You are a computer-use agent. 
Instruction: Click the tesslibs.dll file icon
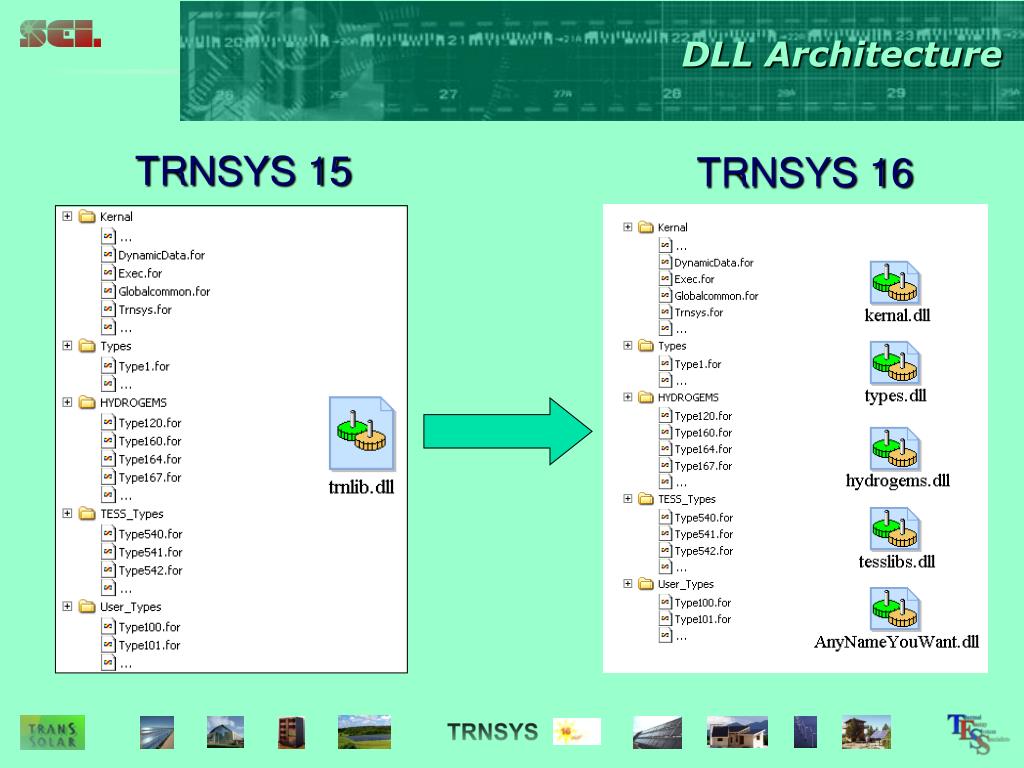point(895,529)
